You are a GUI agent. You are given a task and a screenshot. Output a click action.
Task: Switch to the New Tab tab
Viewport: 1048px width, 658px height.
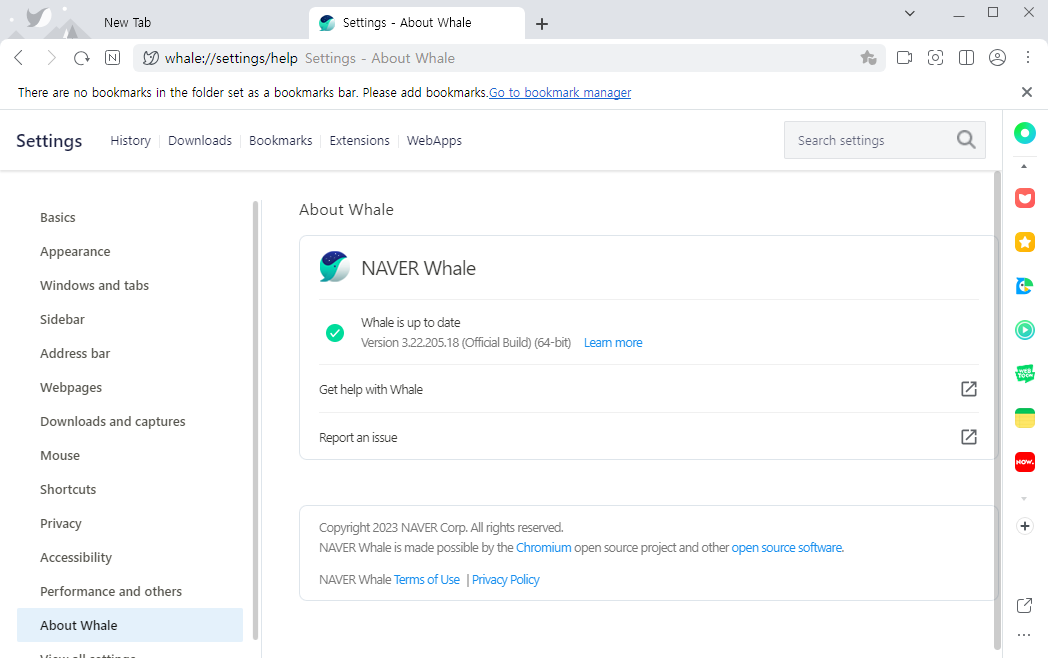point(128,23)
